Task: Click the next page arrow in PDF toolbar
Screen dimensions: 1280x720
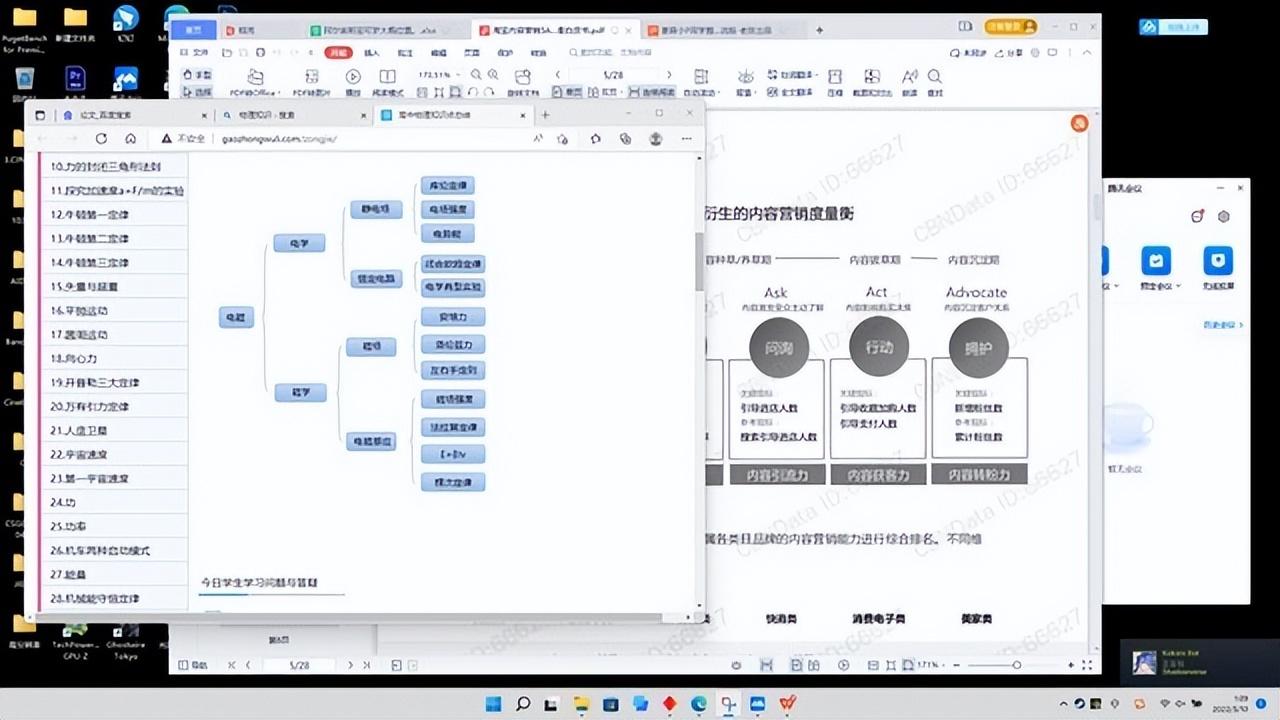Action: pos(669,75)
